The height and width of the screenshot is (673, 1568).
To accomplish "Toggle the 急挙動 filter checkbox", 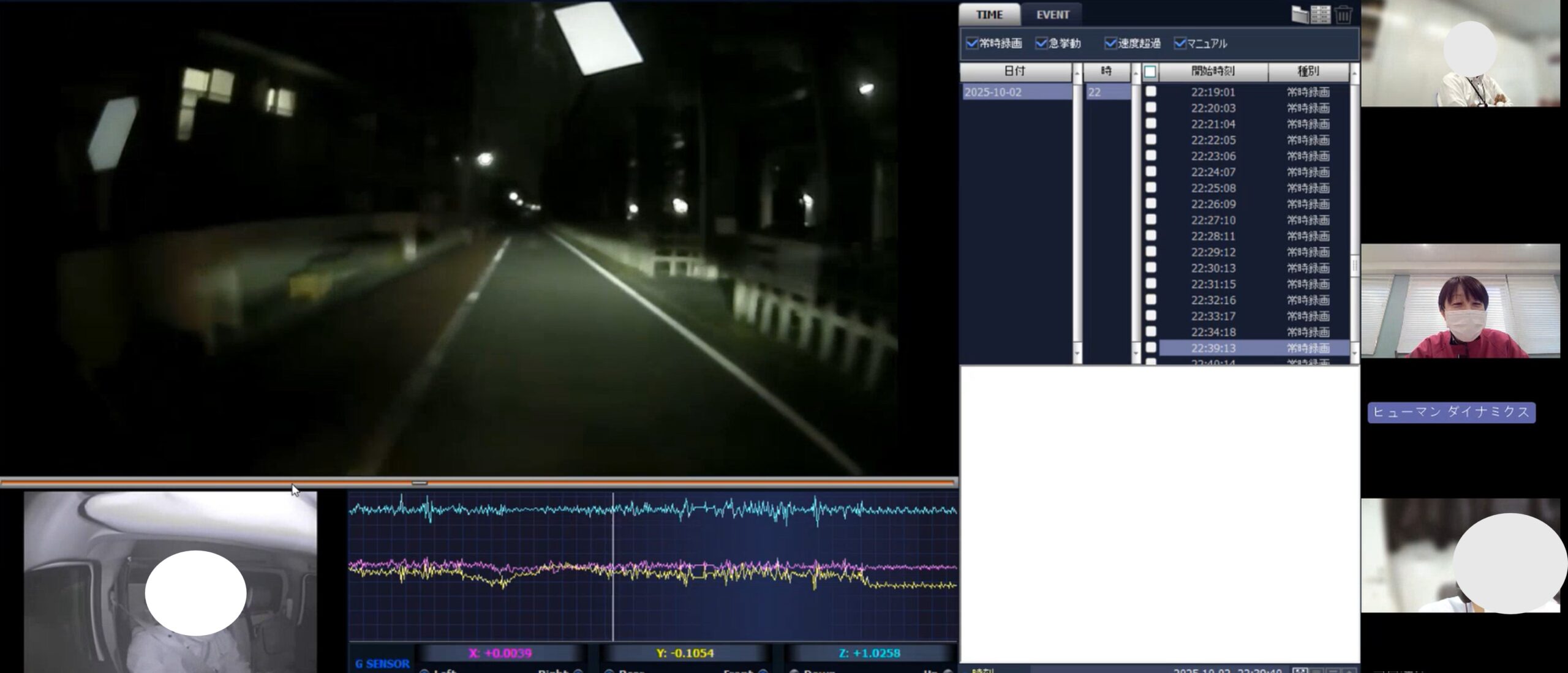I will (x=1041, y=43).
